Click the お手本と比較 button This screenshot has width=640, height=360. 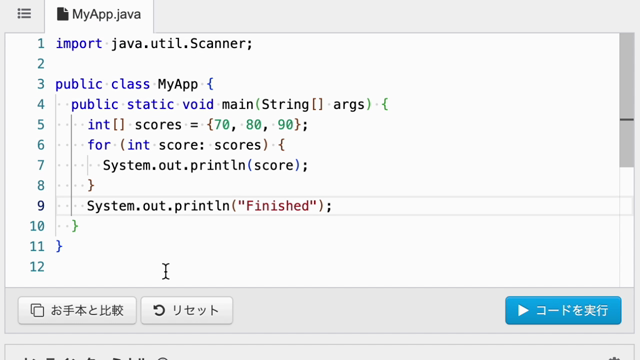(77, 310)
